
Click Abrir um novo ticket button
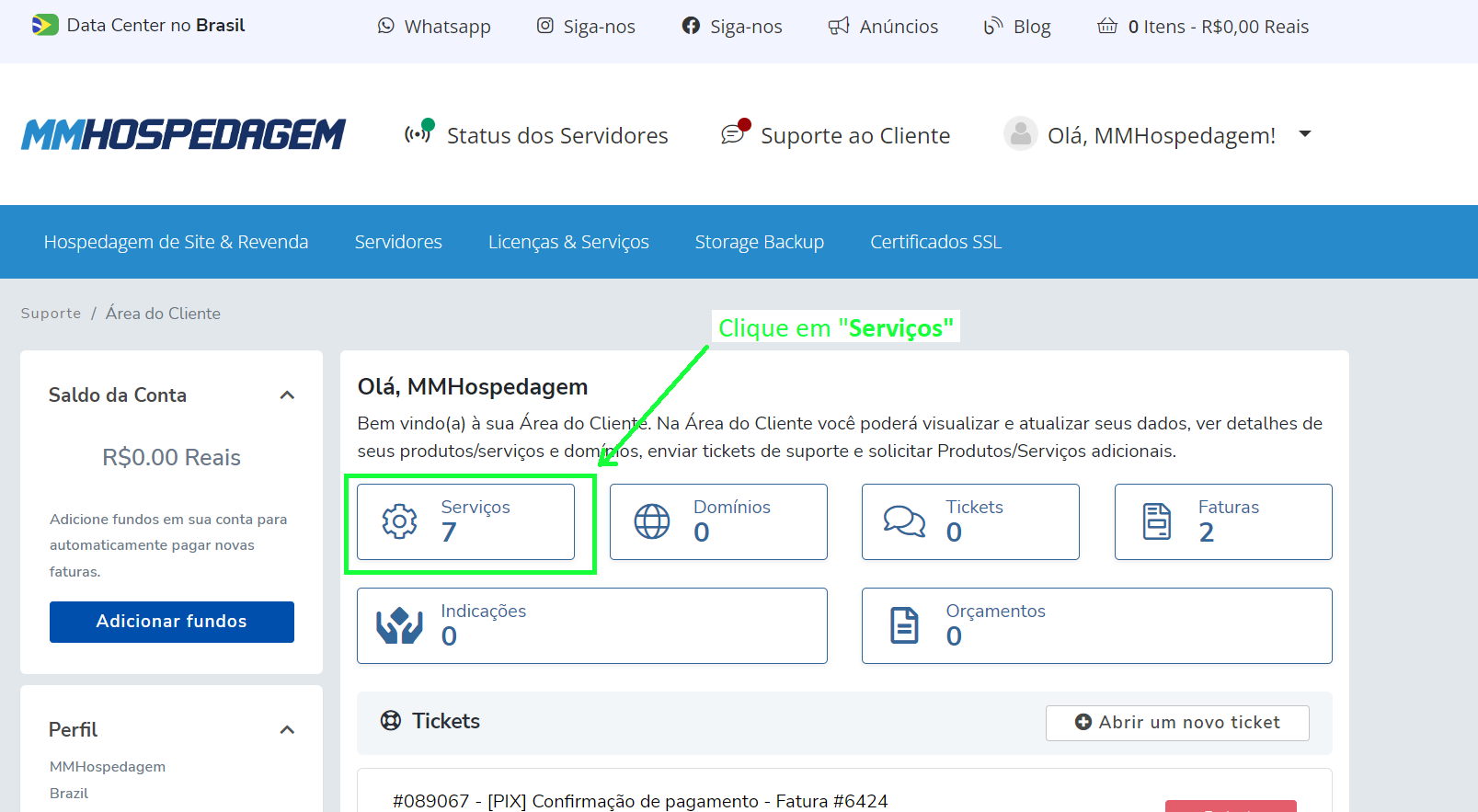1177,723
